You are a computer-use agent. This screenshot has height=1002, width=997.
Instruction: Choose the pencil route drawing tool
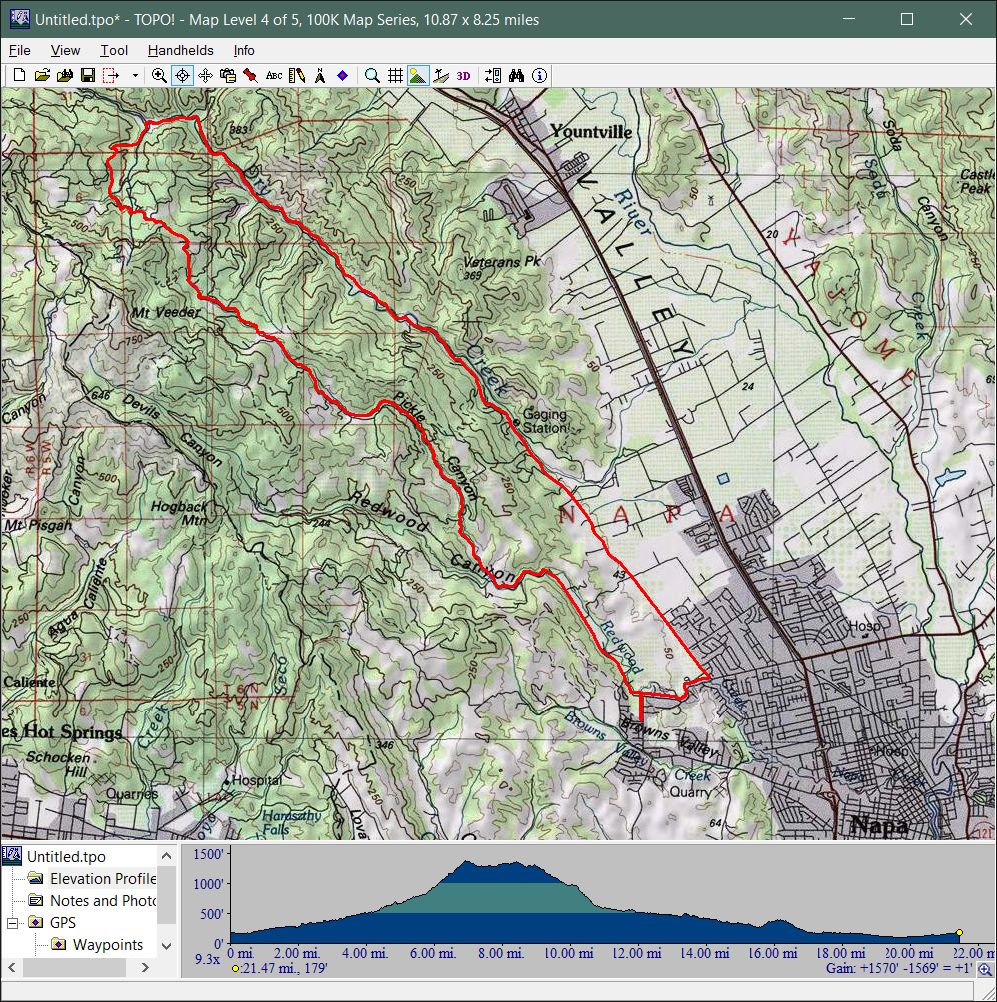coord(296,75)
